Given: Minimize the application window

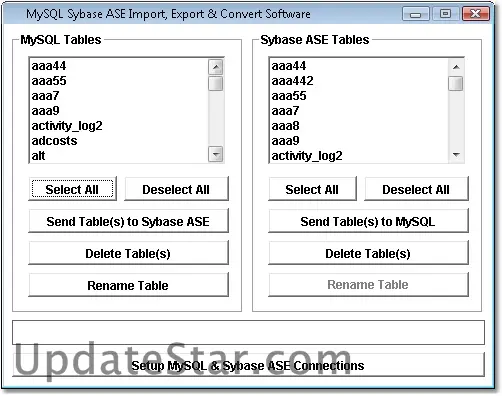Looking at the screenshot, I should [x=416, y=14].
